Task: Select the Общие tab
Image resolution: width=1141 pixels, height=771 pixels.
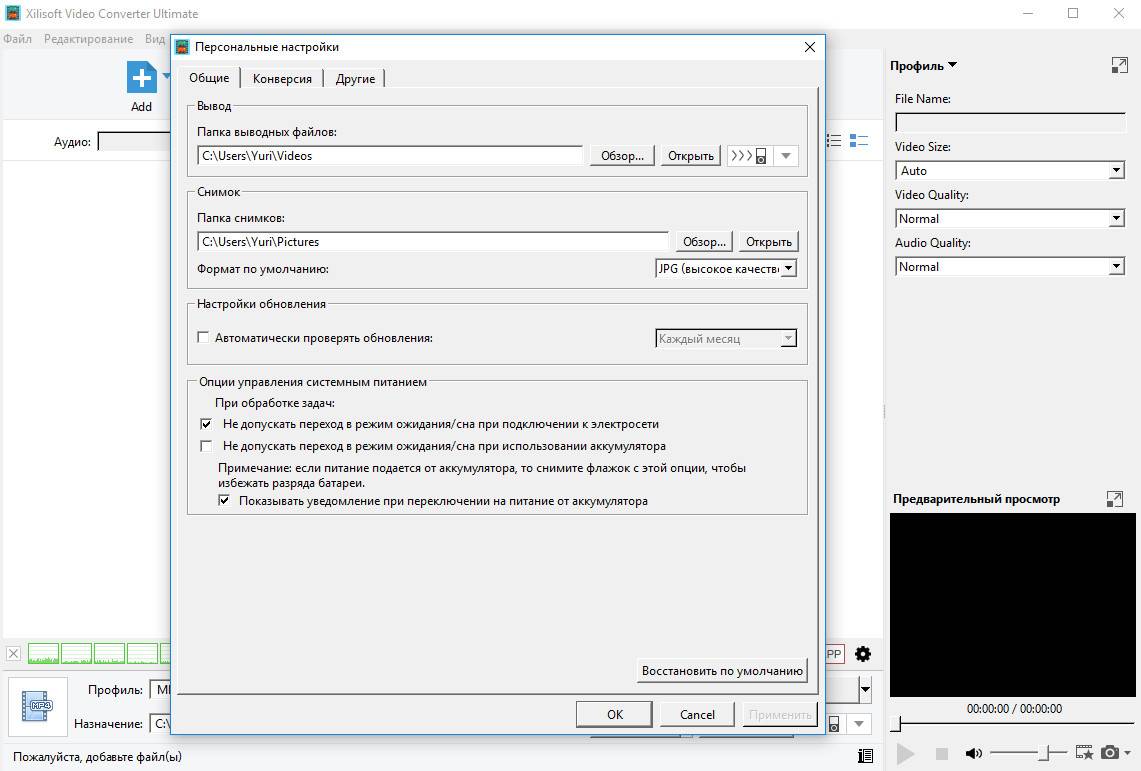Action: (209, 78)
